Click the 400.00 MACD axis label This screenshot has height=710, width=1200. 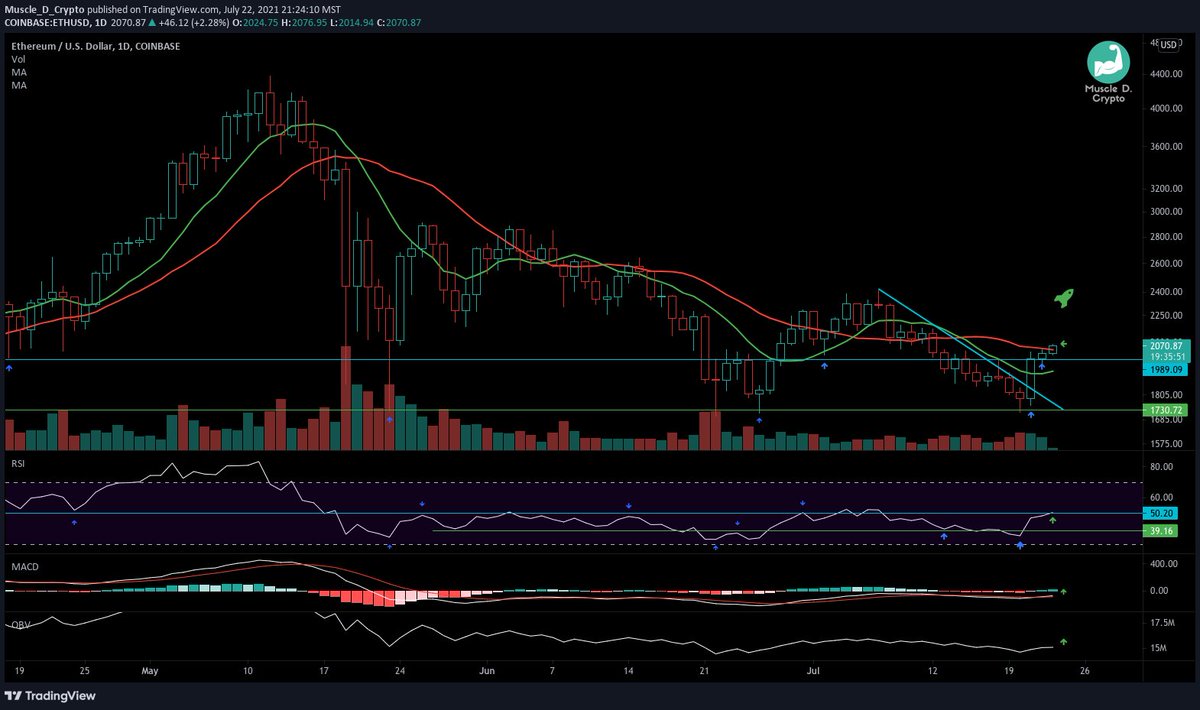(x=1162, y=565)
